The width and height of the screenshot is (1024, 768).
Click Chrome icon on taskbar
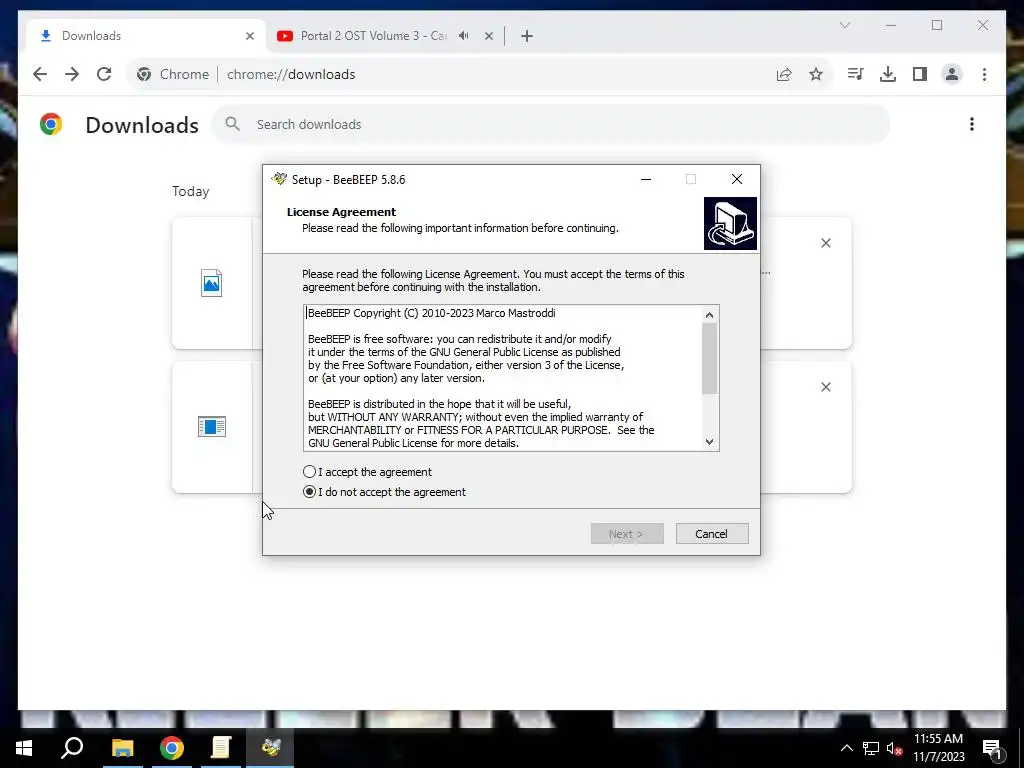point(172,748)
